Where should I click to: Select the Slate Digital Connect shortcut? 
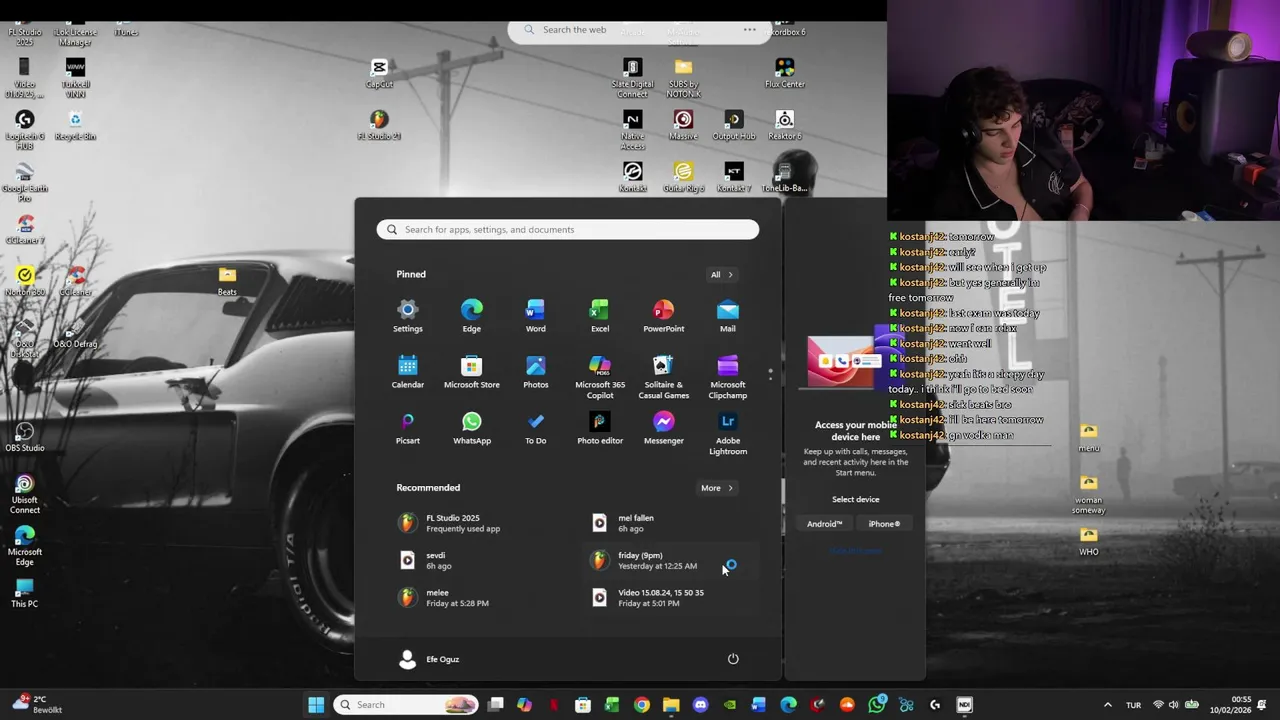pyautogui.click(x=632, y=78)
